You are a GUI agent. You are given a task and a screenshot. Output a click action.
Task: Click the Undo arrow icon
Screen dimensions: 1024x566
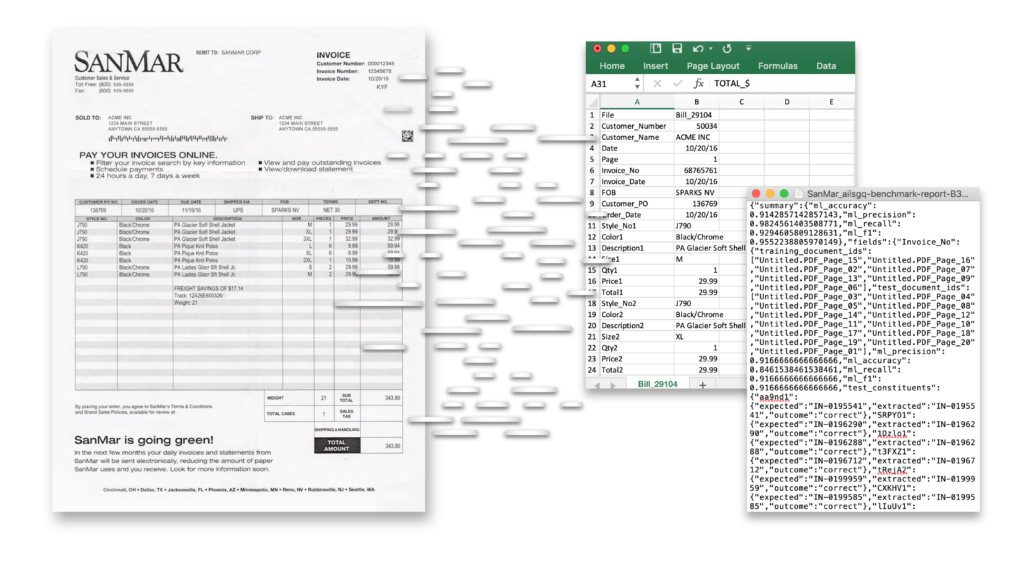(x=698, y=48)
